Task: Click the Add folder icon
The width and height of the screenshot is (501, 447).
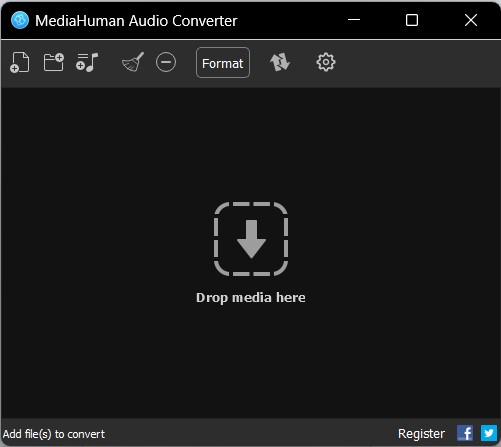Action: tap(54, 62)
